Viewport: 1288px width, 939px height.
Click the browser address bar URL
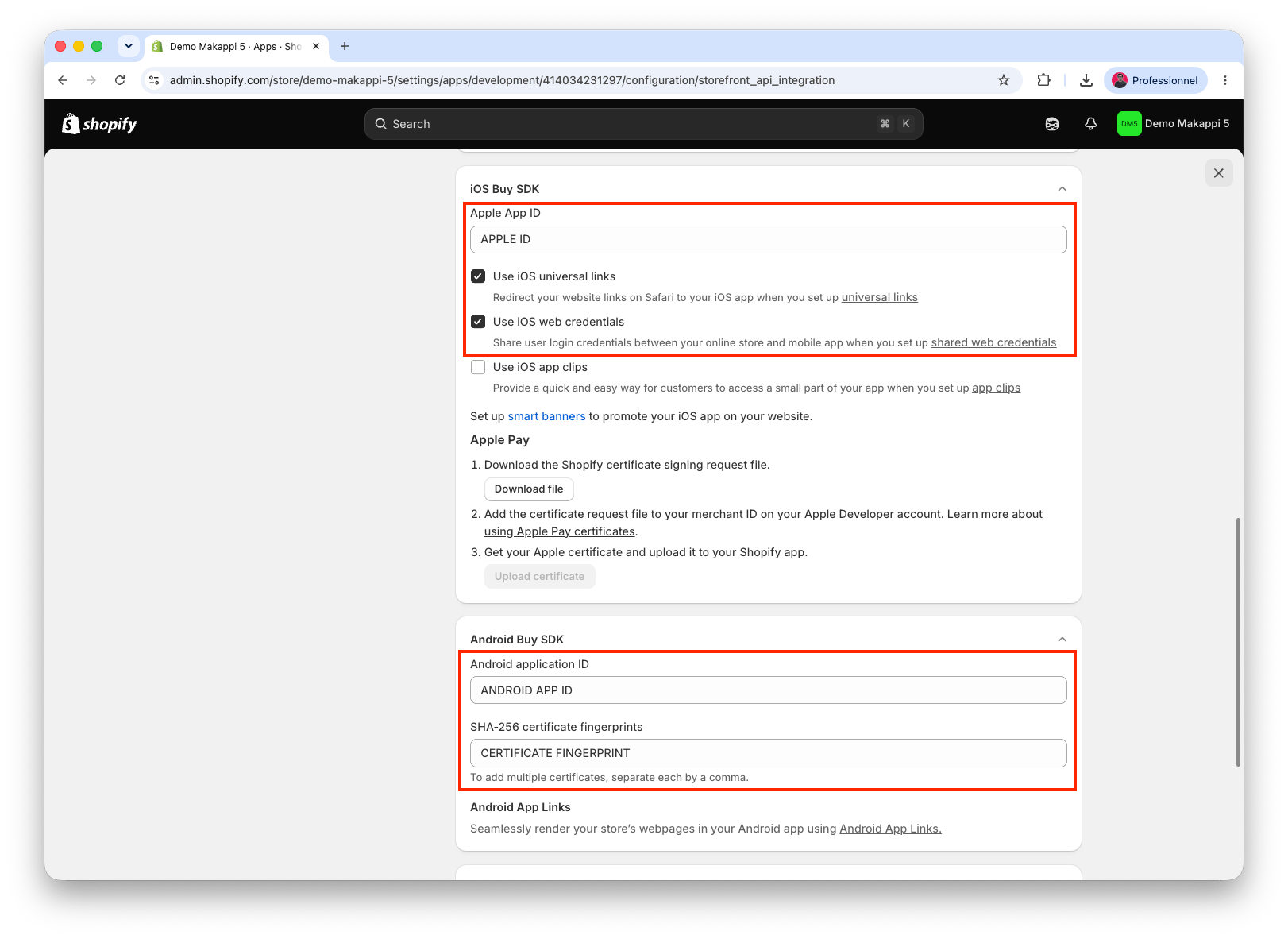click(502, 80)
